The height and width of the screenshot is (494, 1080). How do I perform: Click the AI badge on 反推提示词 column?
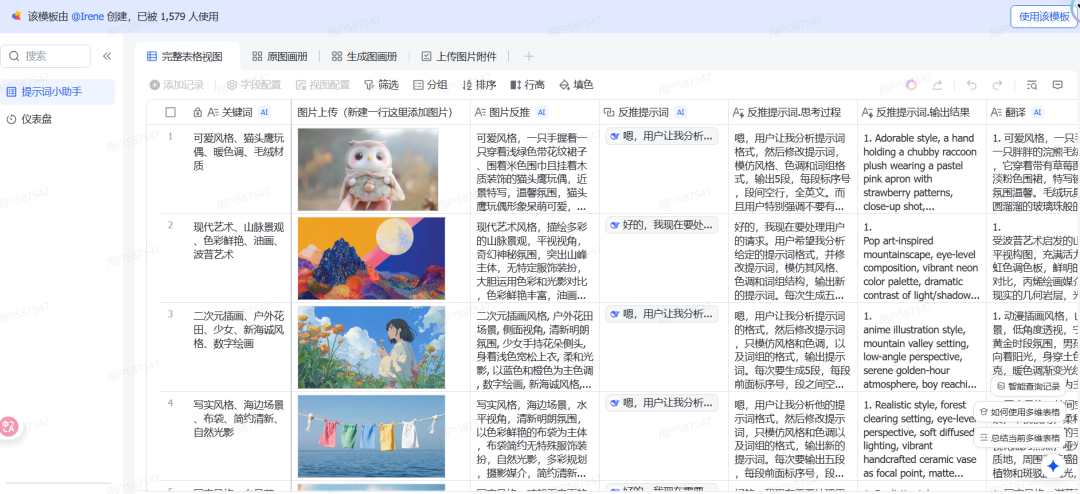(681, 112)
